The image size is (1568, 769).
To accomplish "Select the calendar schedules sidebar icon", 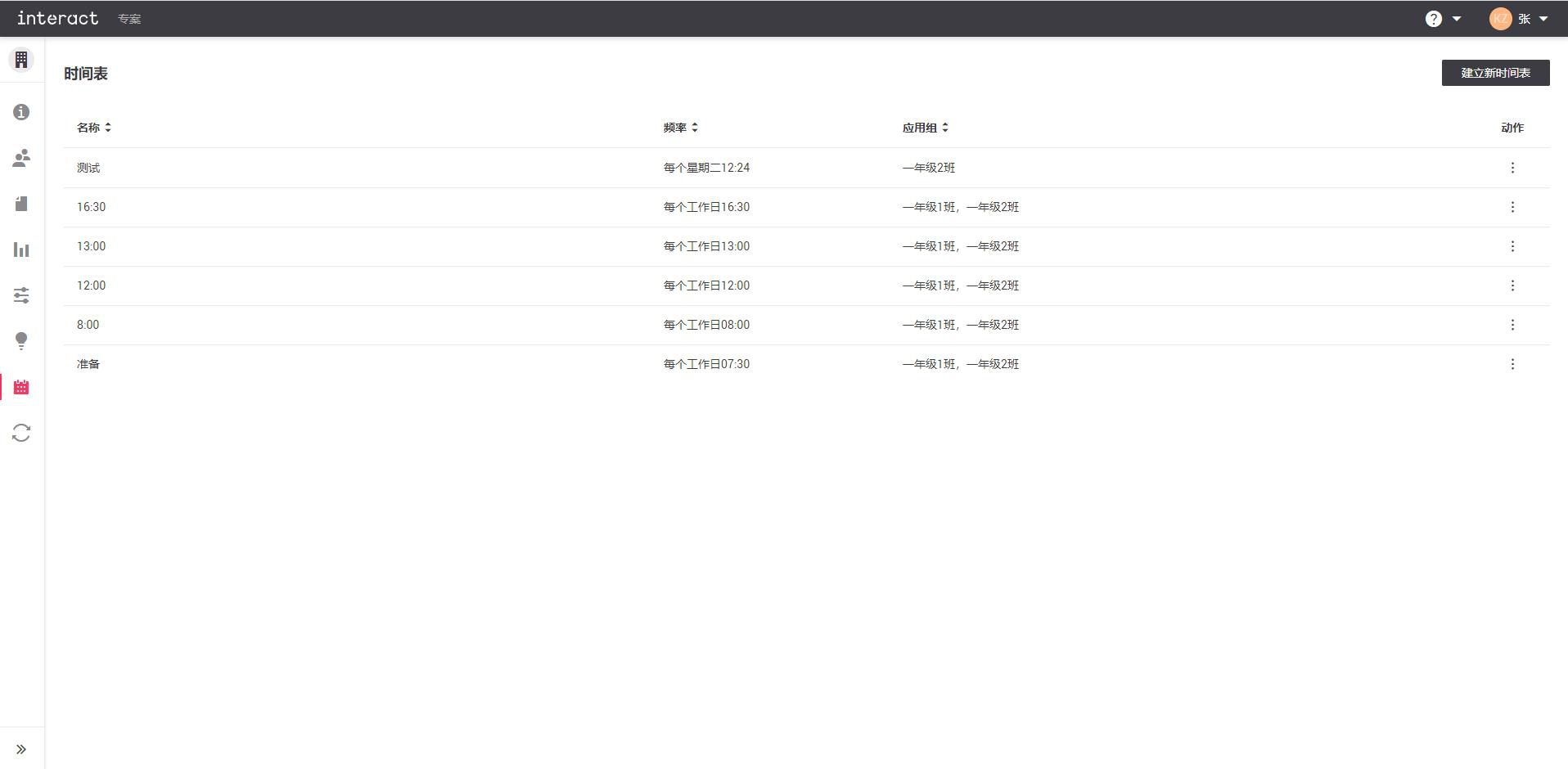I will click(x=21, y=387).
